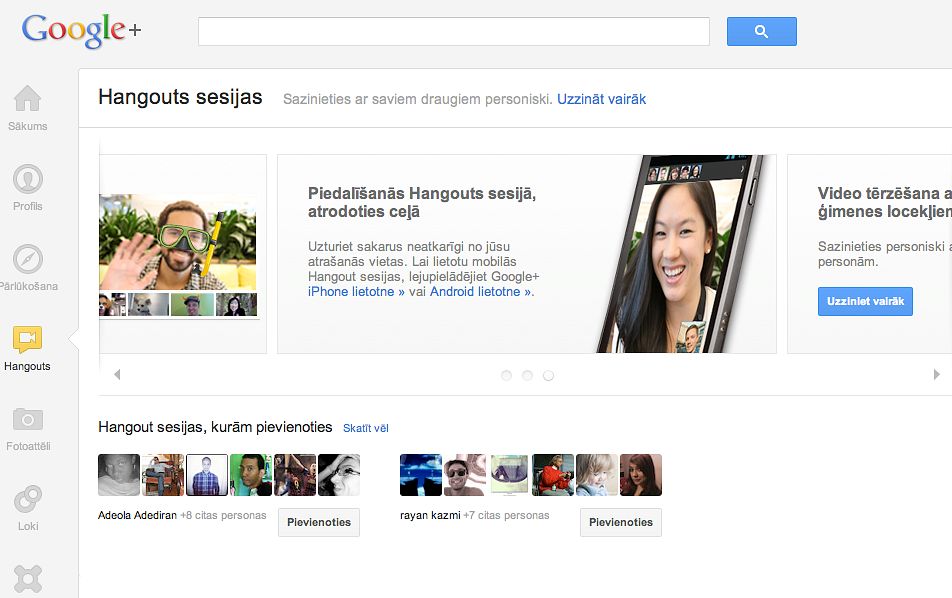Click red-jacket person avatar in rayan's hangout
Screen dimensions: 952x598
coord(552,475)
